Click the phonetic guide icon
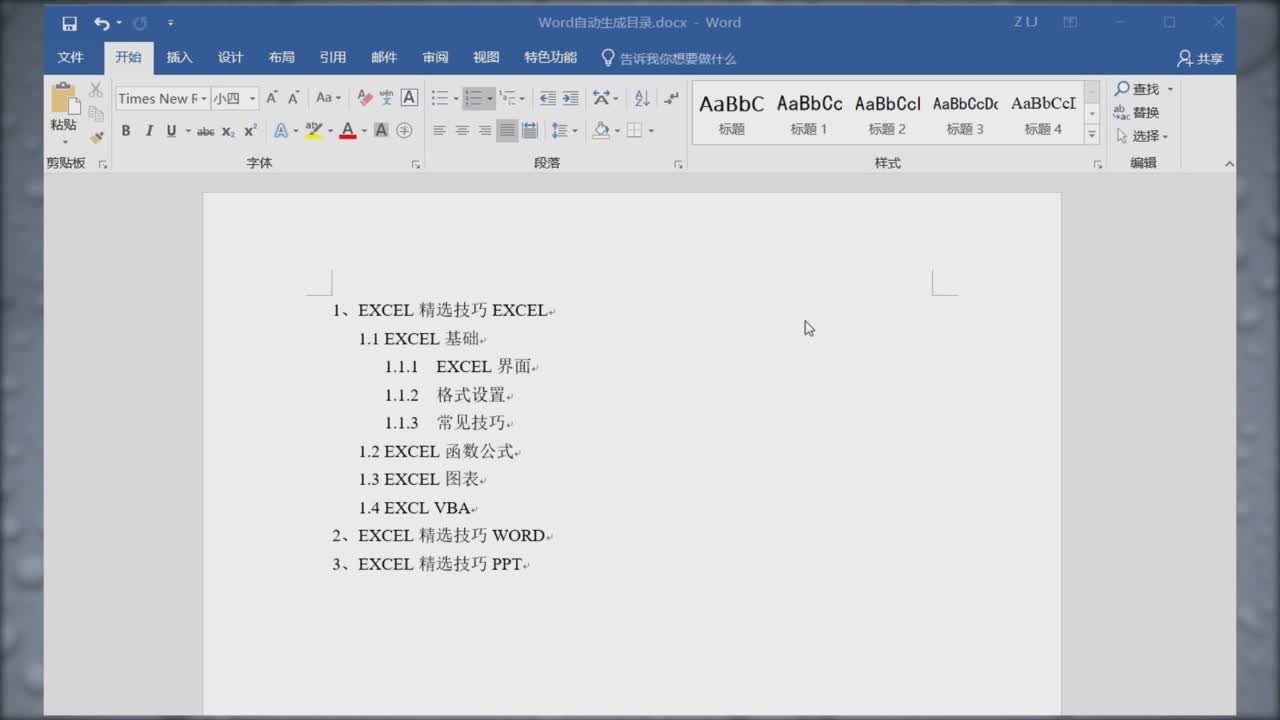Viewport: 1280px width, 720px height. click(387, 98)
